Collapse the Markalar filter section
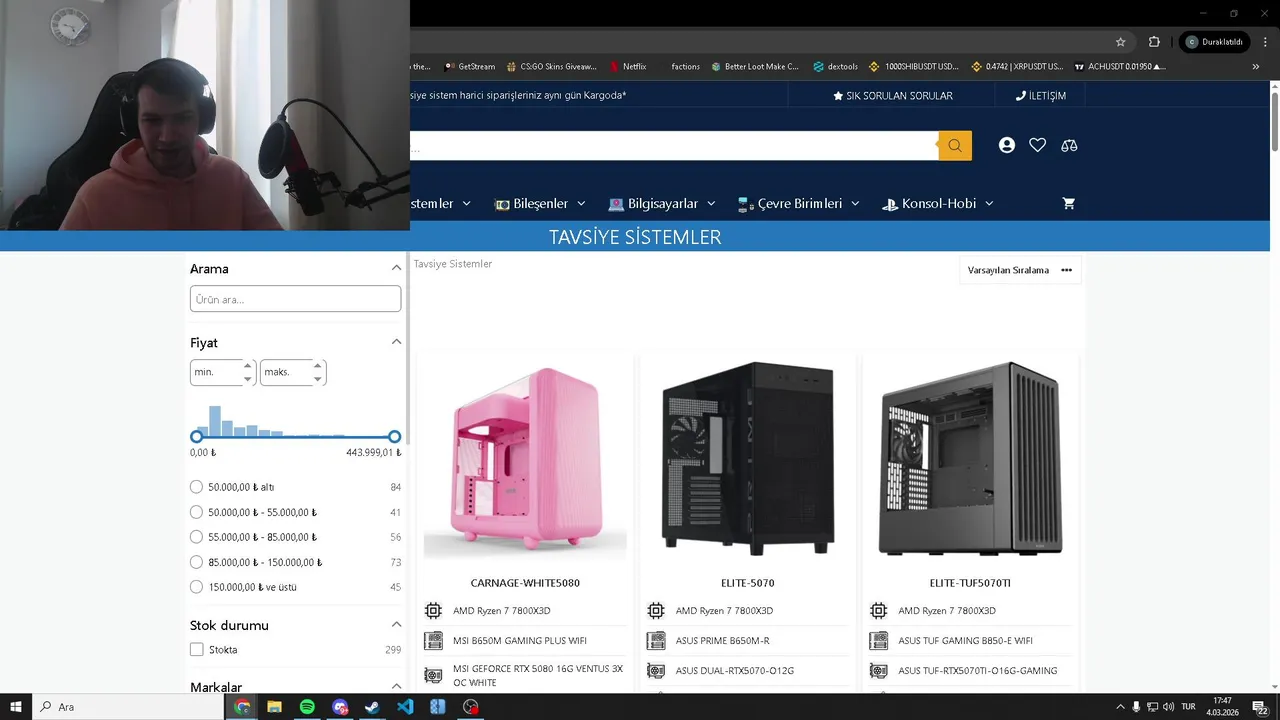1280x720 pixels. coord(396,687)
